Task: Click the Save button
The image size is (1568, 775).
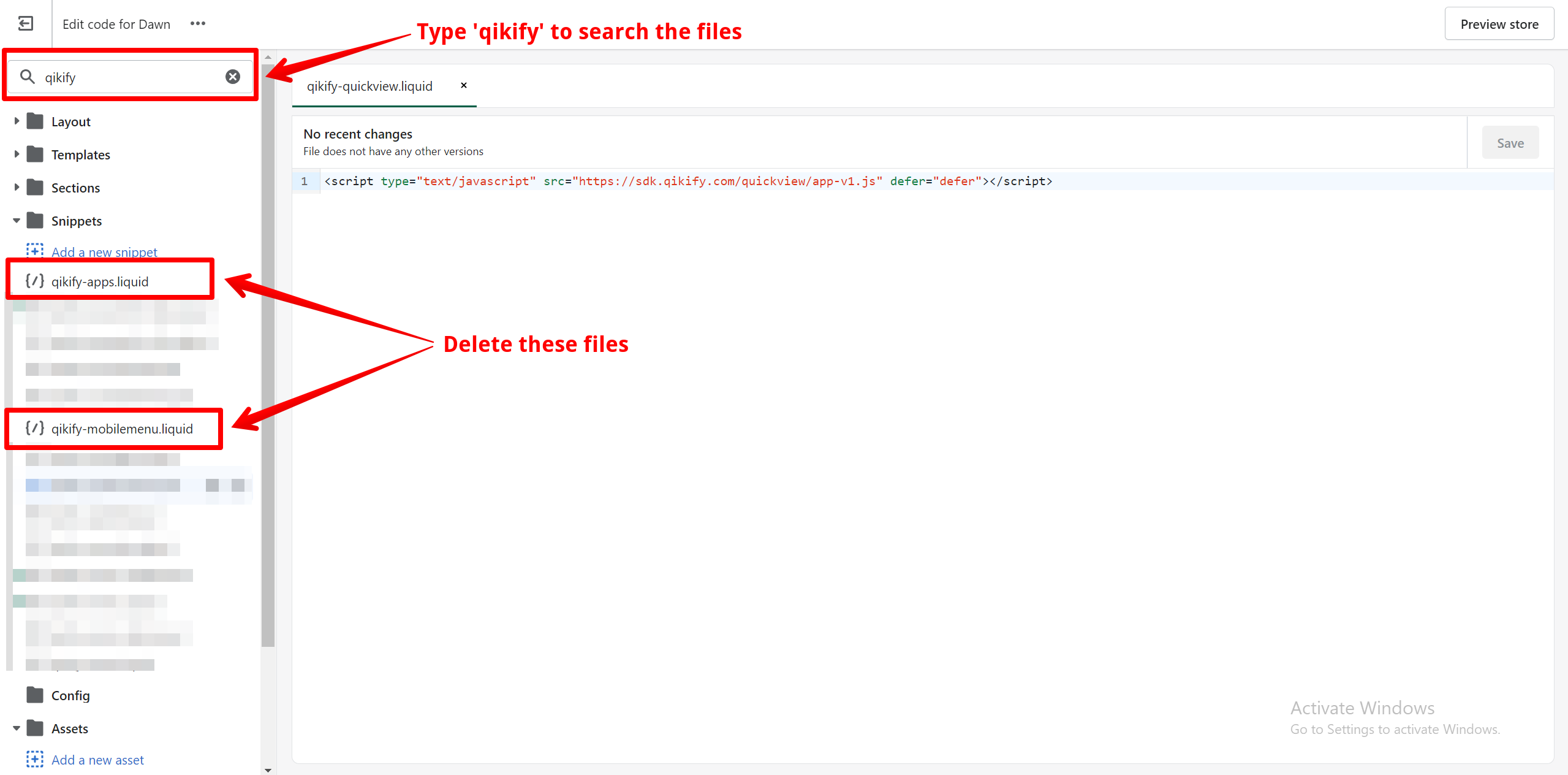Action: click(1510, 143)
